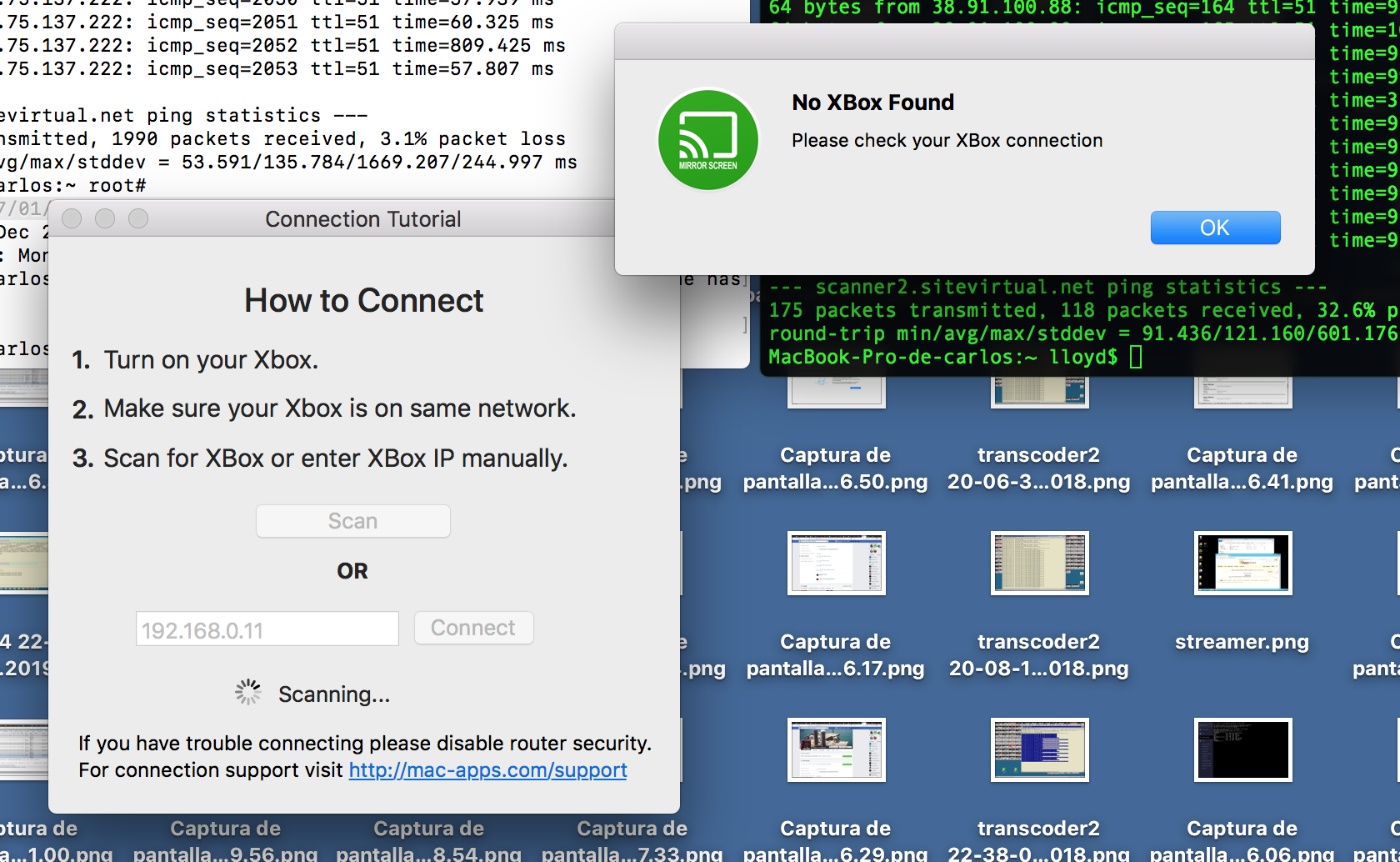Click the 'No XBox Found' dialog title

873,103
